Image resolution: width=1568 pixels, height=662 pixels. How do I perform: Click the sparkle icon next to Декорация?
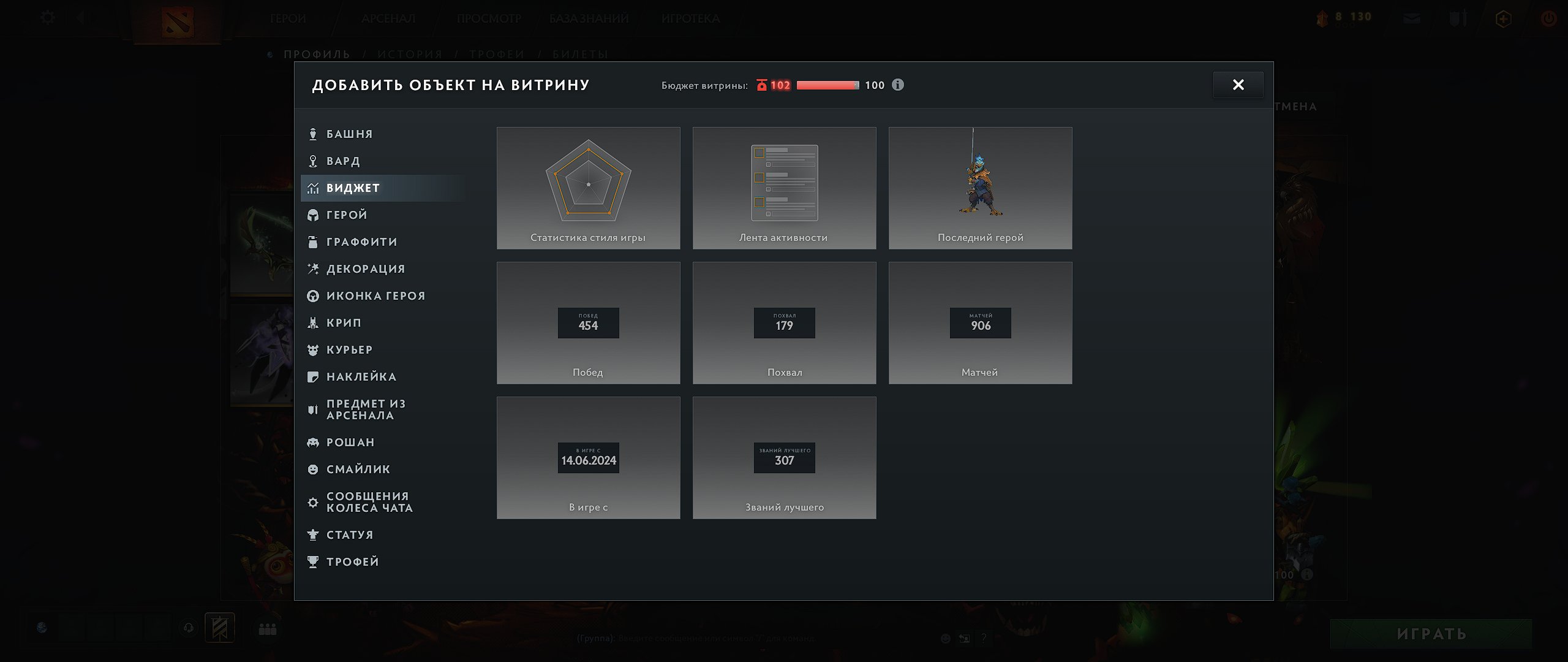313,268
